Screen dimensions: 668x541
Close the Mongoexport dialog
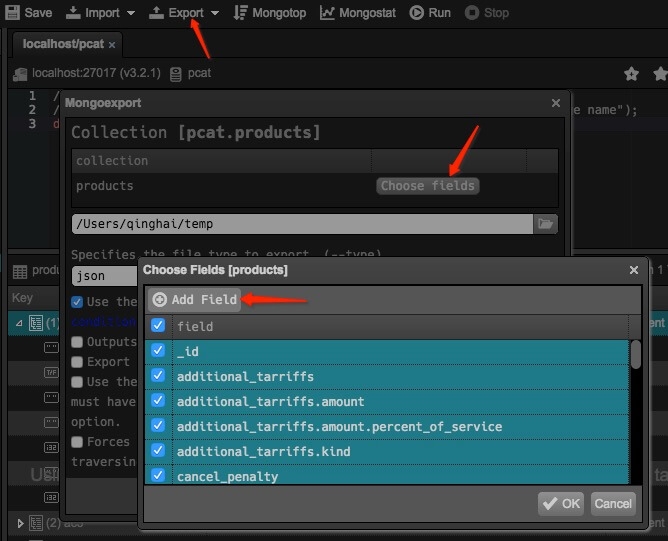(x=556, y=103)
